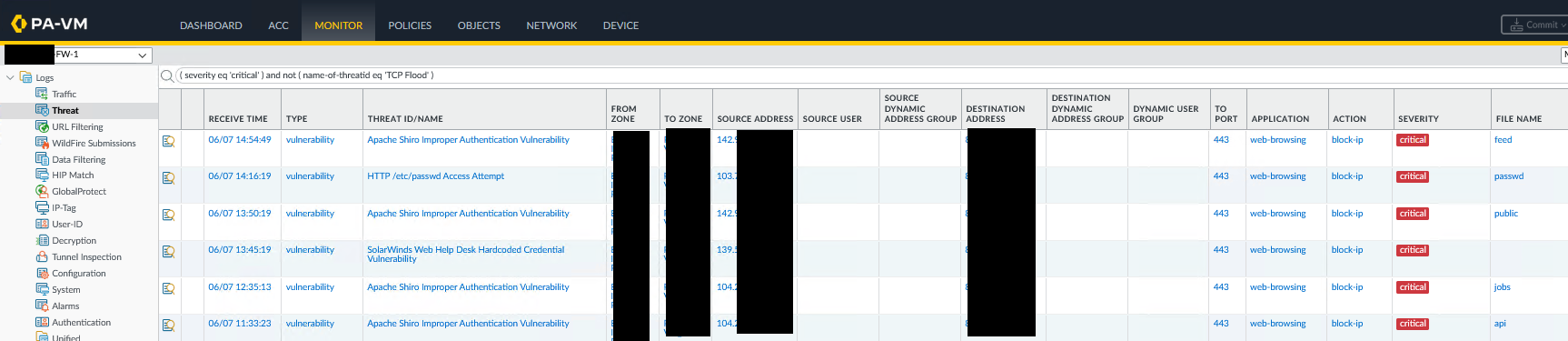The image size is (1568, 341).
Task: Switch to the NETWORK tab
Action: 551,25
